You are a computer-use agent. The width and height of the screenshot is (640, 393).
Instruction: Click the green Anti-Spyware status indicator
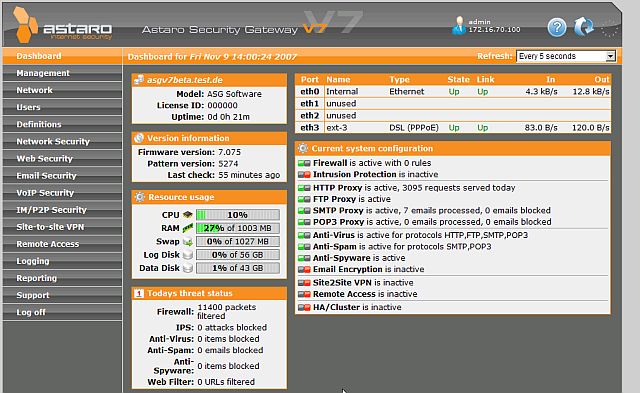click(304, 258)
